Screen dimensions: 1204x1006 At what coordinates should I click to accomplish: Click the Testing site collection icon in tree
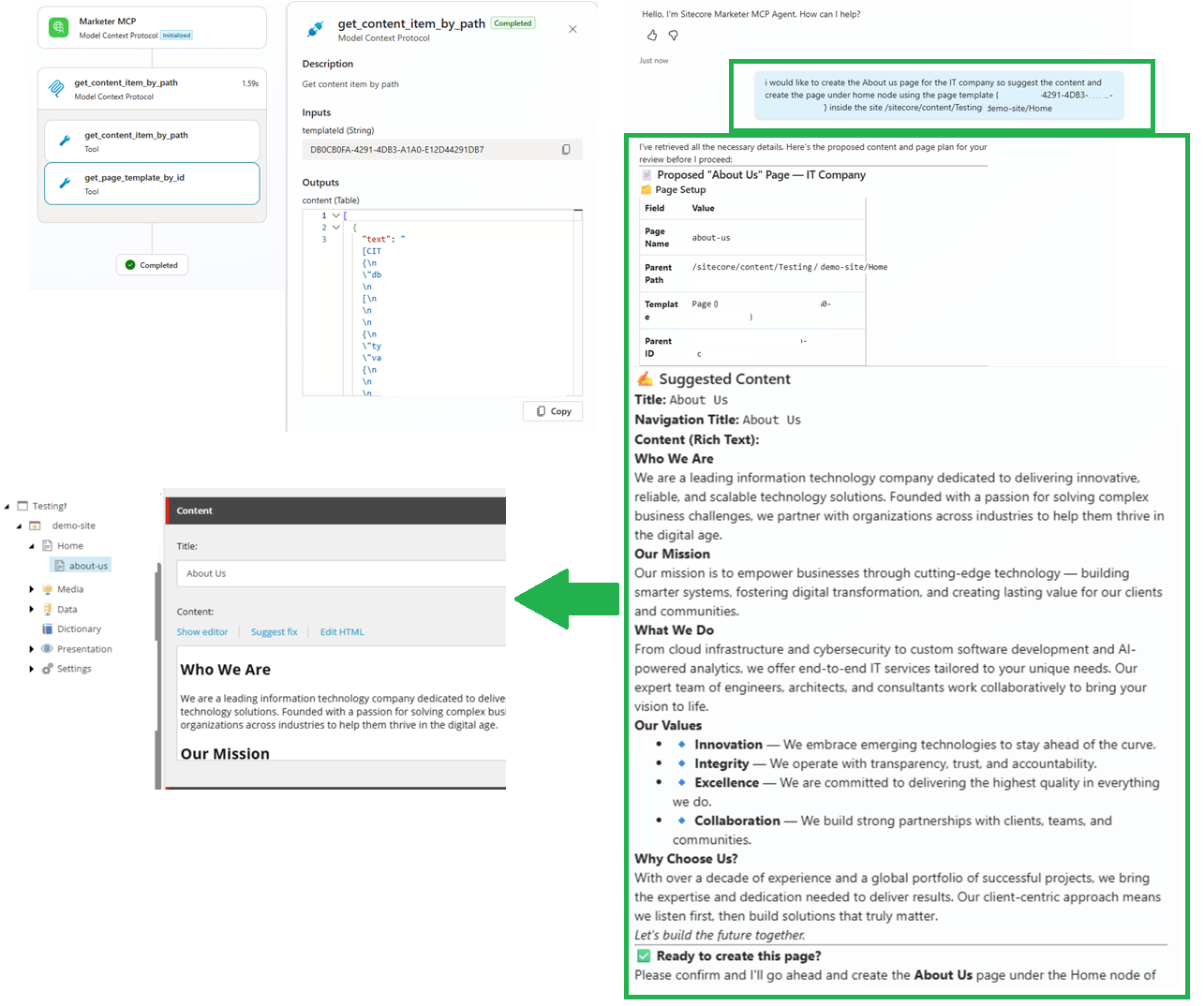[22, 506]
